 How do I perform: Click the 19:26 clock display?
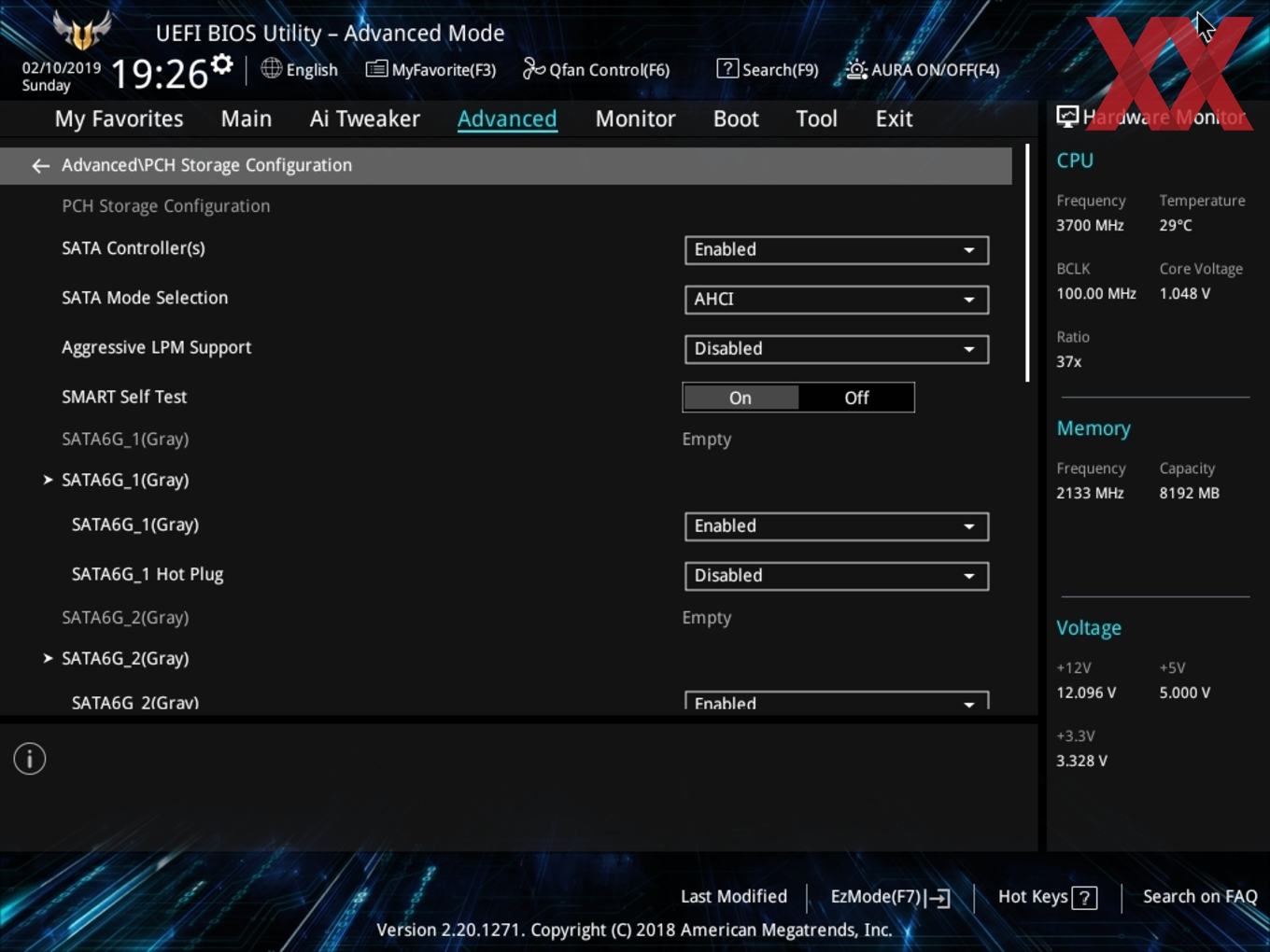pyautogui.click(x=159, y=74)
